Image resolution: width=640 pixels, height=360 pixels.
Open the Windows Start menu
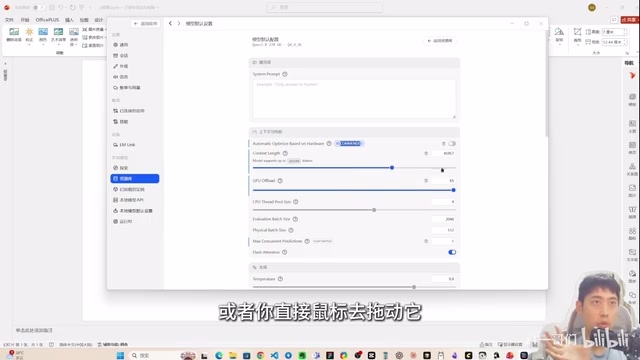(x=120, y=356)
